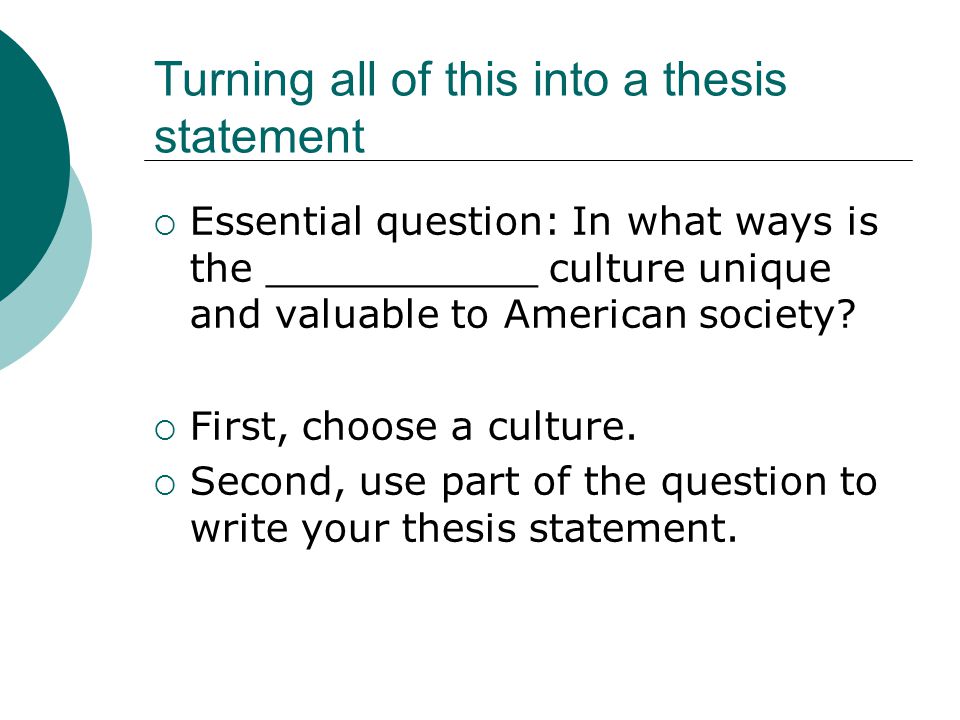Screen dimensions: 960x720
Task: Click the text 'First, choose a culture.'
Action: 413,426
